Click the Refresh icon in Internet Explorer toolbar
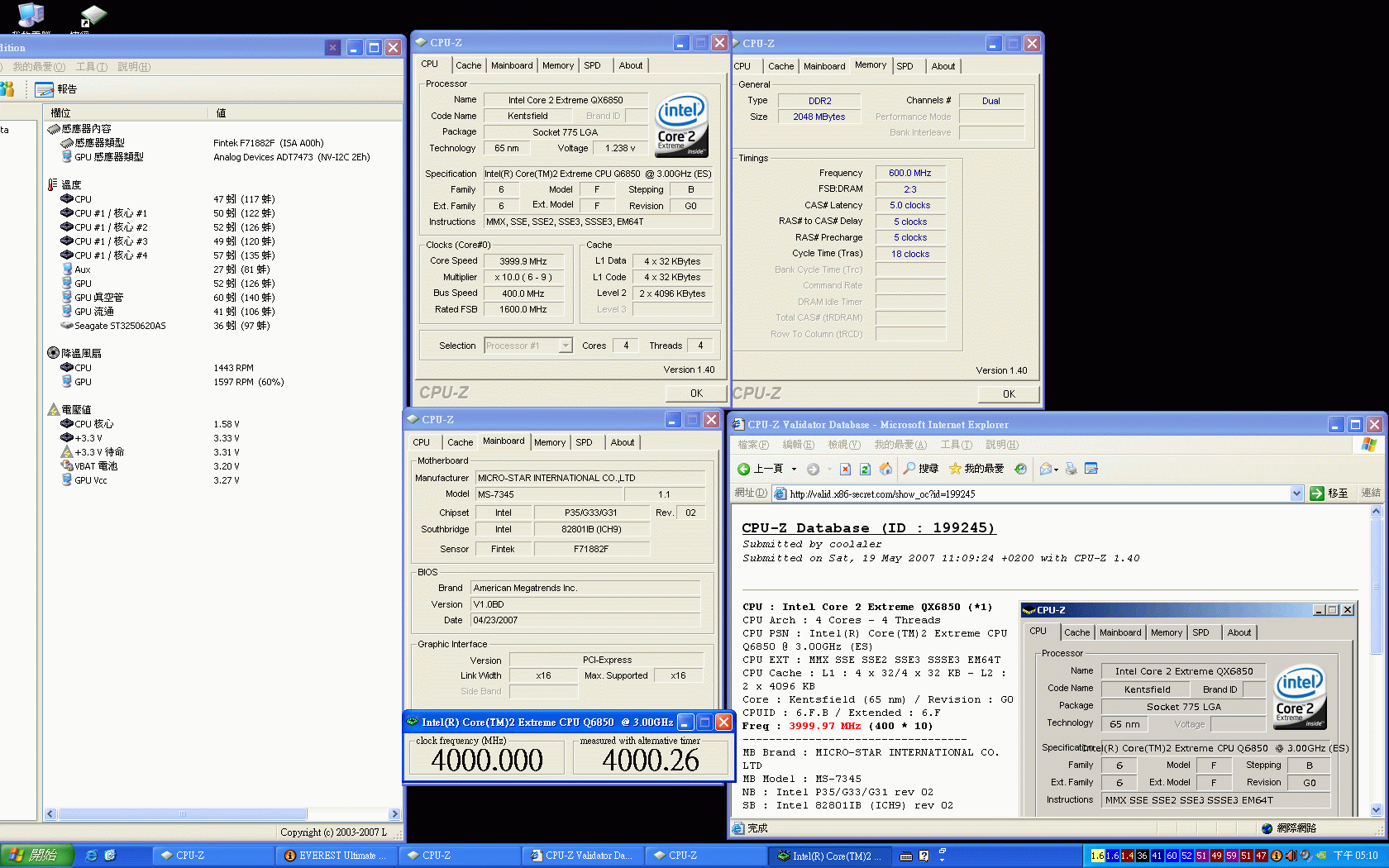The image size is (1389, 868). (x=865, y=469)
